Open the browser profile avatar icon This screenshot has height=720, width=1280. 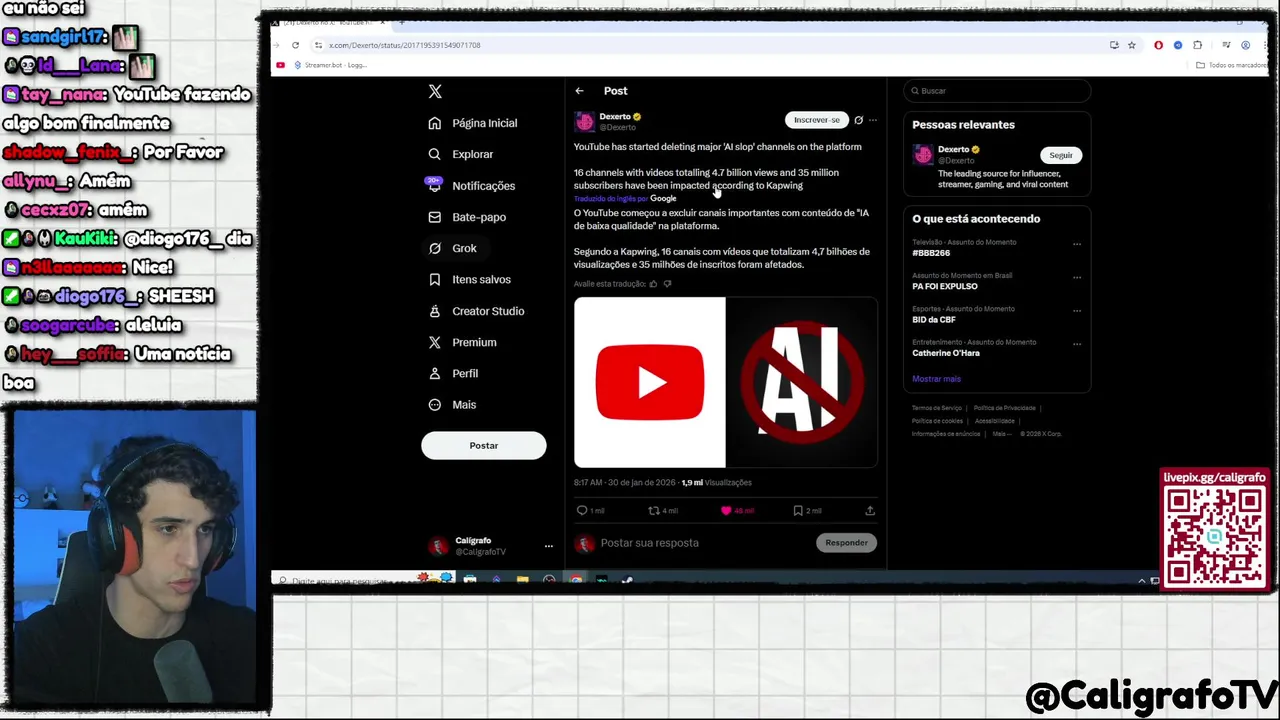(x=1245, y=45)
